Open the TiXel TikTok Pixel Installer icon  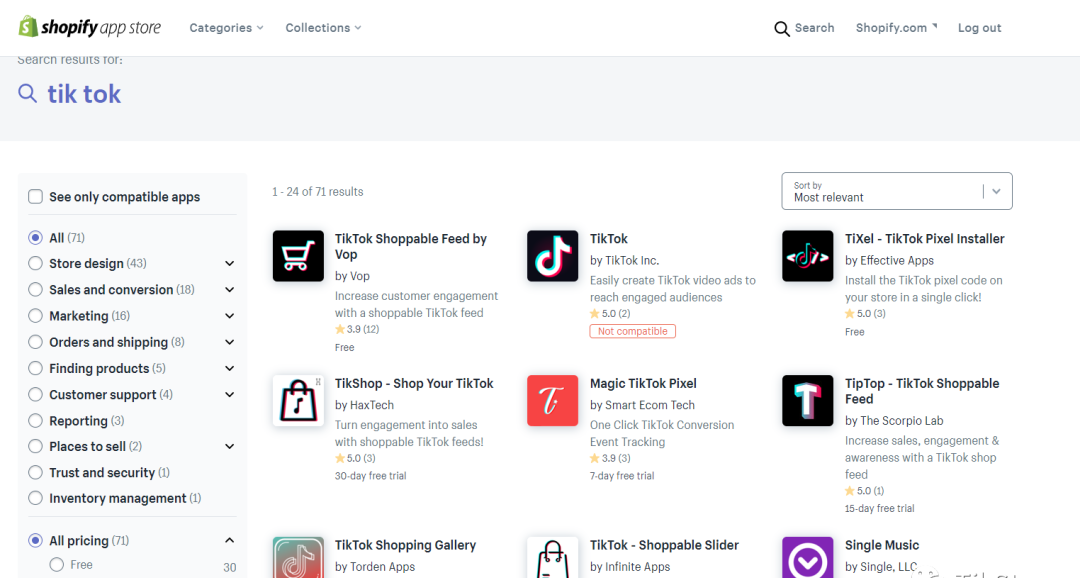click(x=807, y=256)
